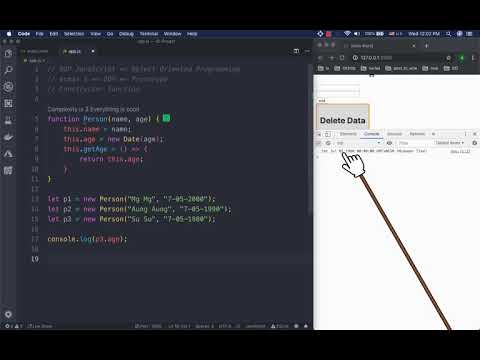Click the source file link of console log

point(460,151)
